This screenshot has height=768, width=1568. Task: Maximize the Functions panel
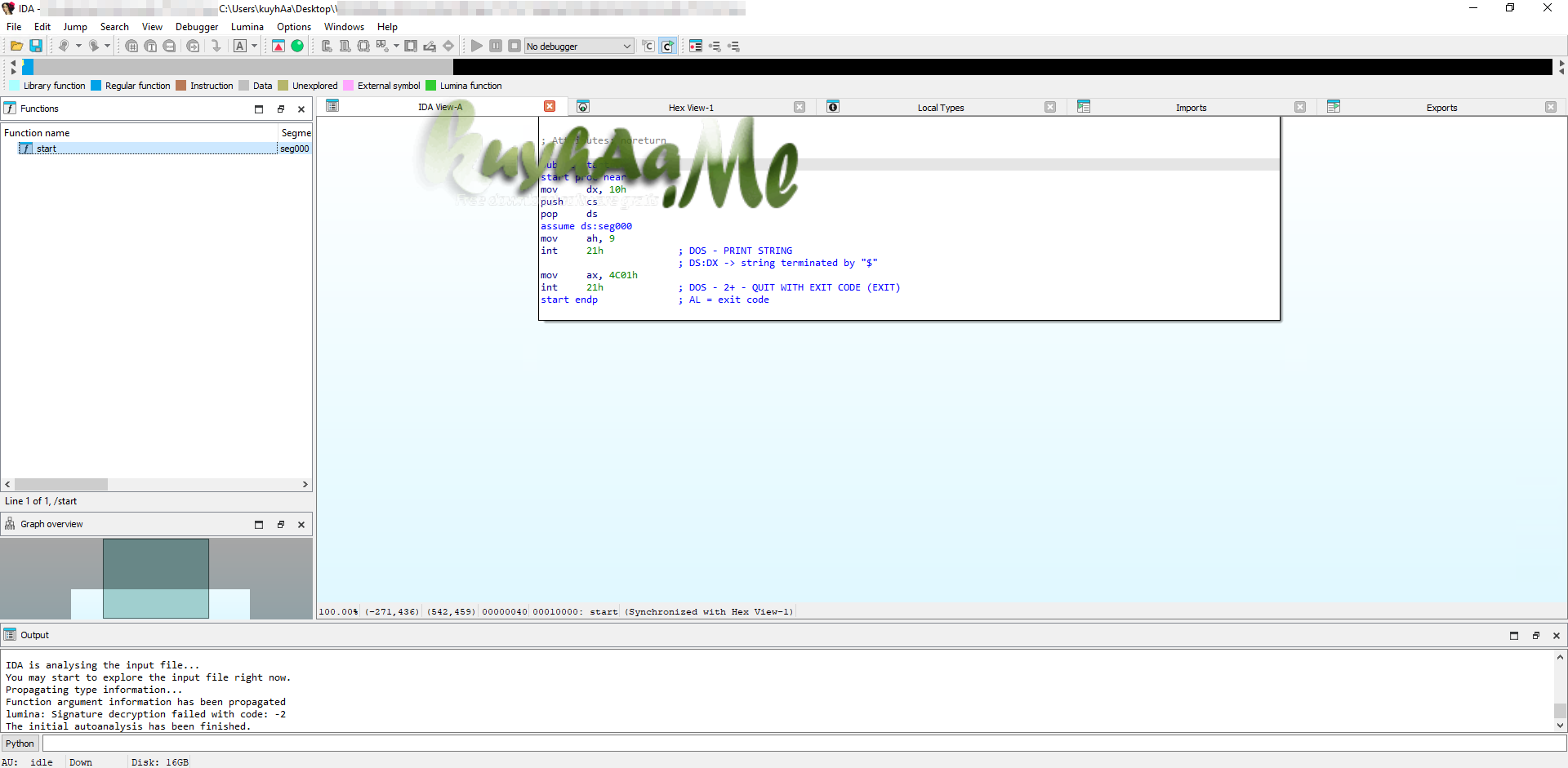(x=259, y=109)
